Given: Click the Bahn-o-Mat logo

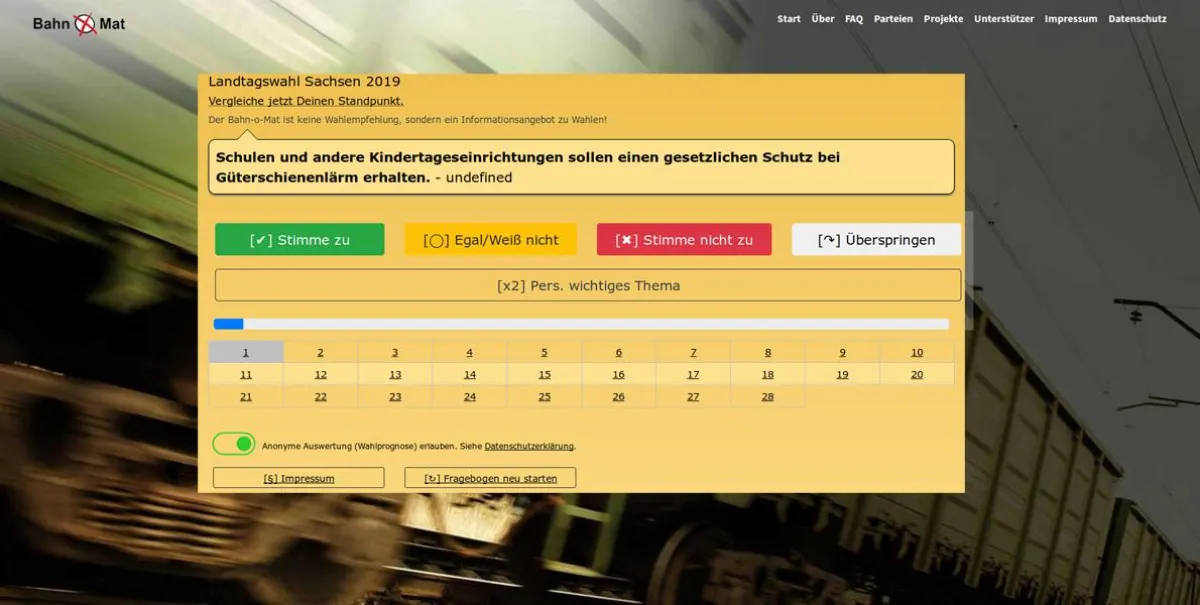Looking at the screenshot, I should pos(79,23).
